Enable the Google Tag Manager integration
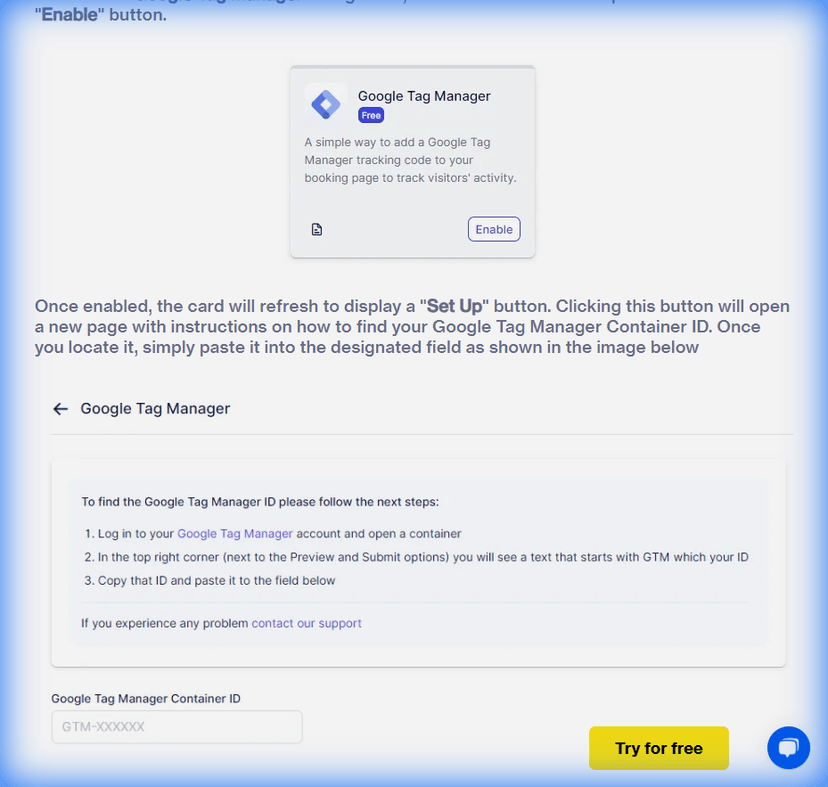828x787 pixels. (x=494, y=229)
